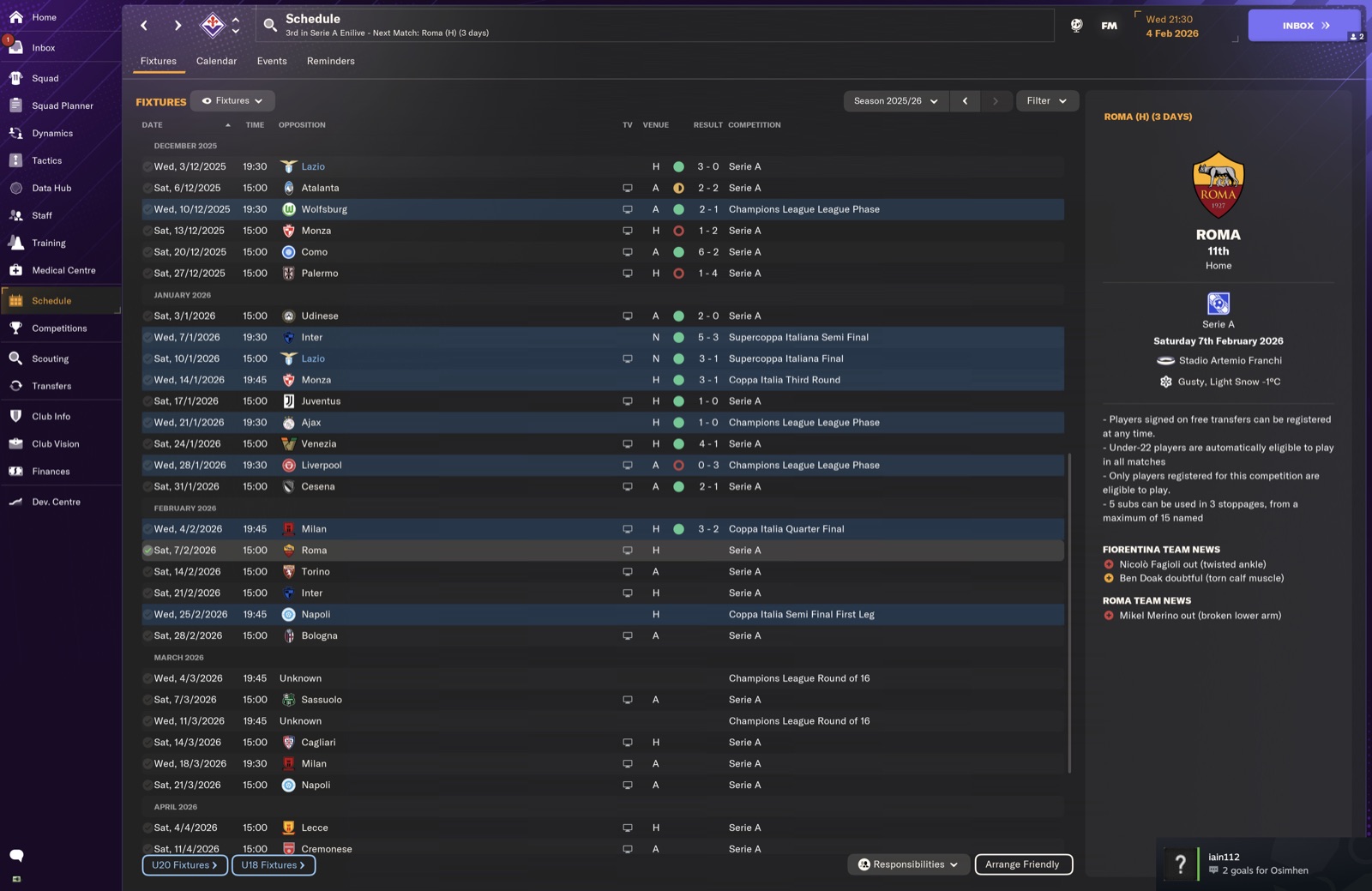
Task: Open Finances sidebar icon
Action: point(15,471)
